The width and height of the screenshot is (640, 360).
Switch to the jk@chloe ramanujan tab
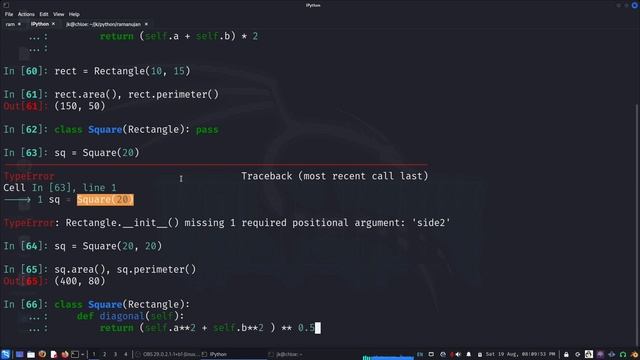tap(103, 24)
